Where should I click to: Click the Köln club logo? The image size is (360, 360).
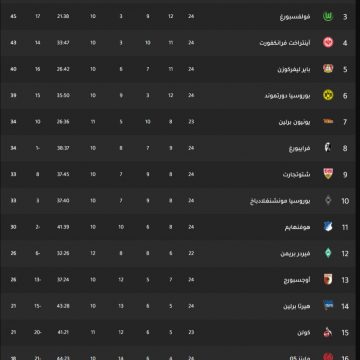(328, 332)
